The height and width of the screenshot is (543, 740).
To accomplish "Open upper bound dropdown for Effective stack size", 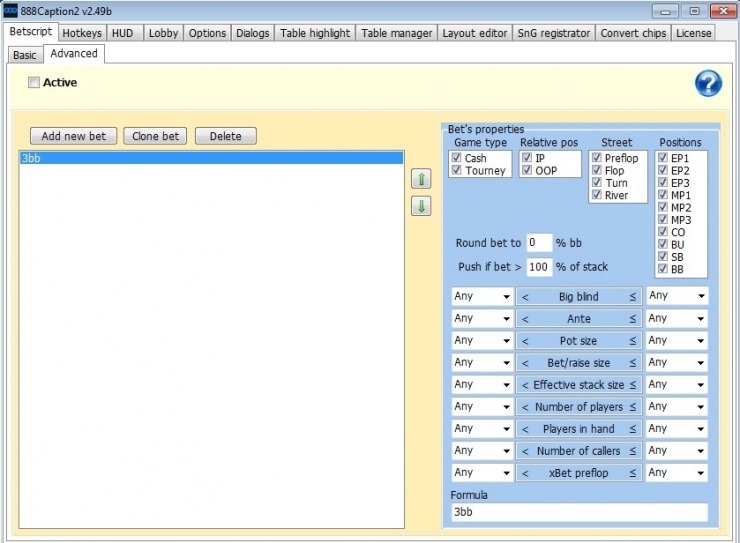I will click(677, 384).
